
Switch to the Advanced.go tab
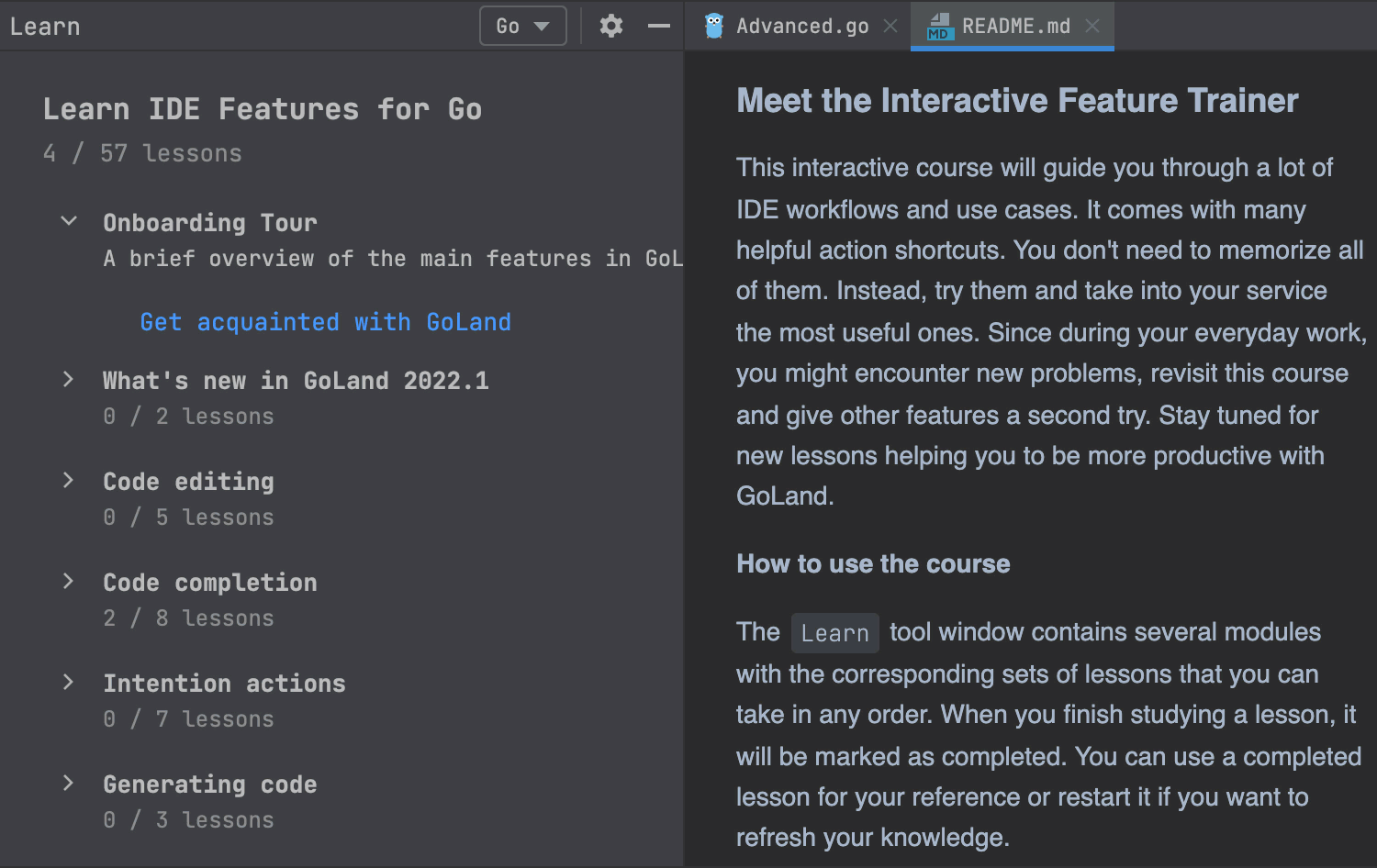[x=801, y=26]
